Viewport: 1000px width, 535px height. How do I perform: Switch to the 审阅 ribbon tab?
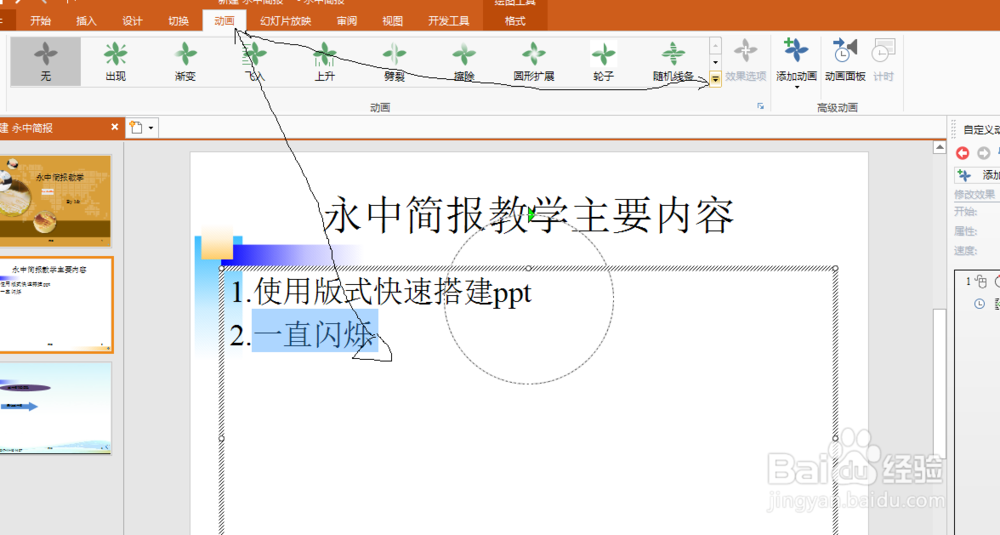coord(346,21)
